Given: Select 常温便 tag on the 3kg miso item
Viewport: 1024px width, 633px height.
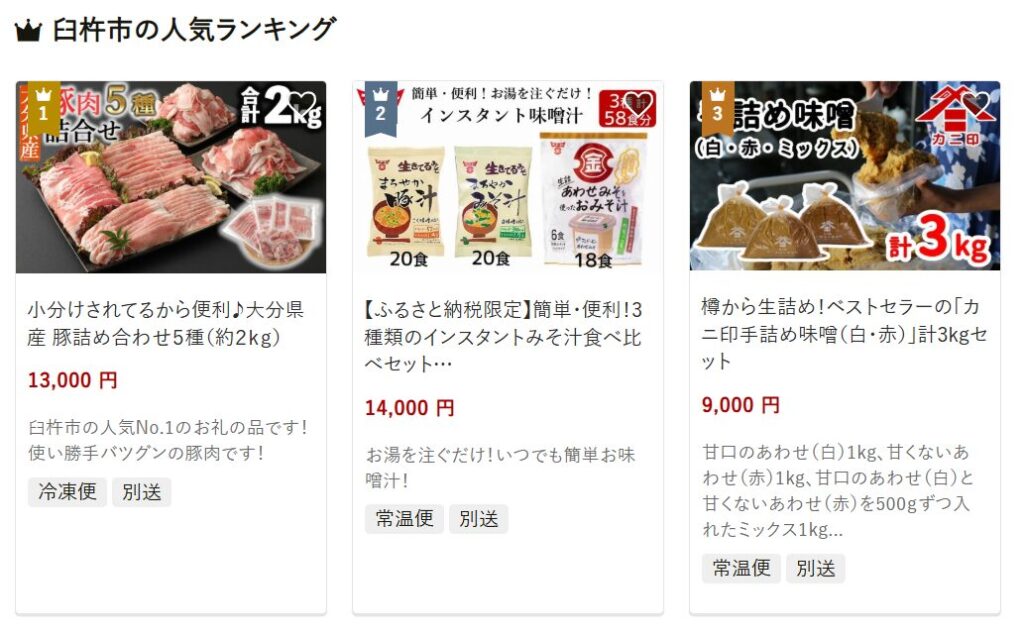Looking at the screenshot, I should pos(741,568).
